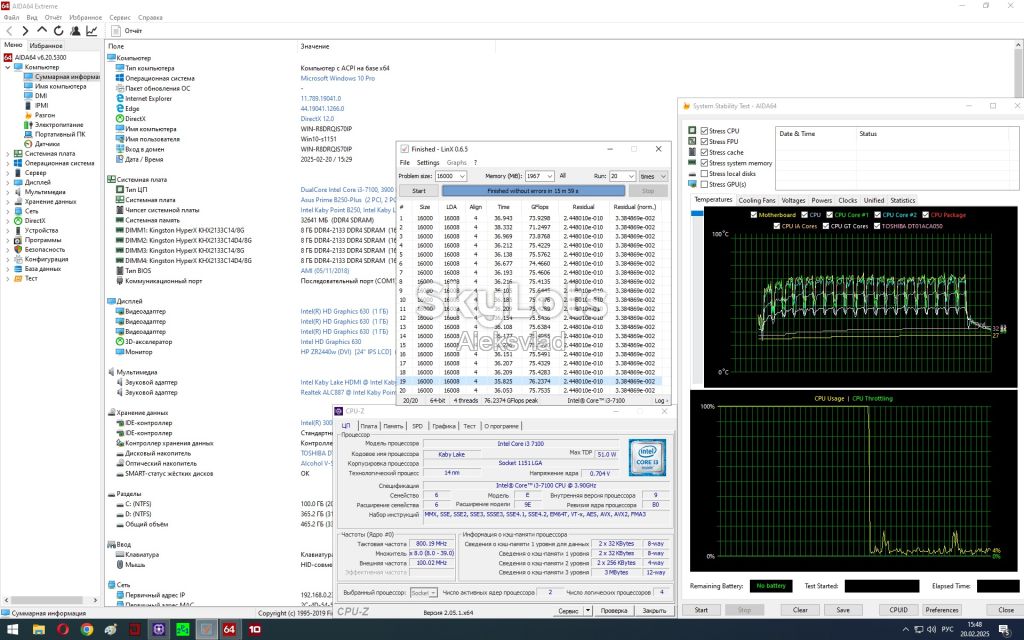This screenshot has width=1024, height=640.
Task: Click the AIDA64 up-level arrow icon
Action: (42, 30)
